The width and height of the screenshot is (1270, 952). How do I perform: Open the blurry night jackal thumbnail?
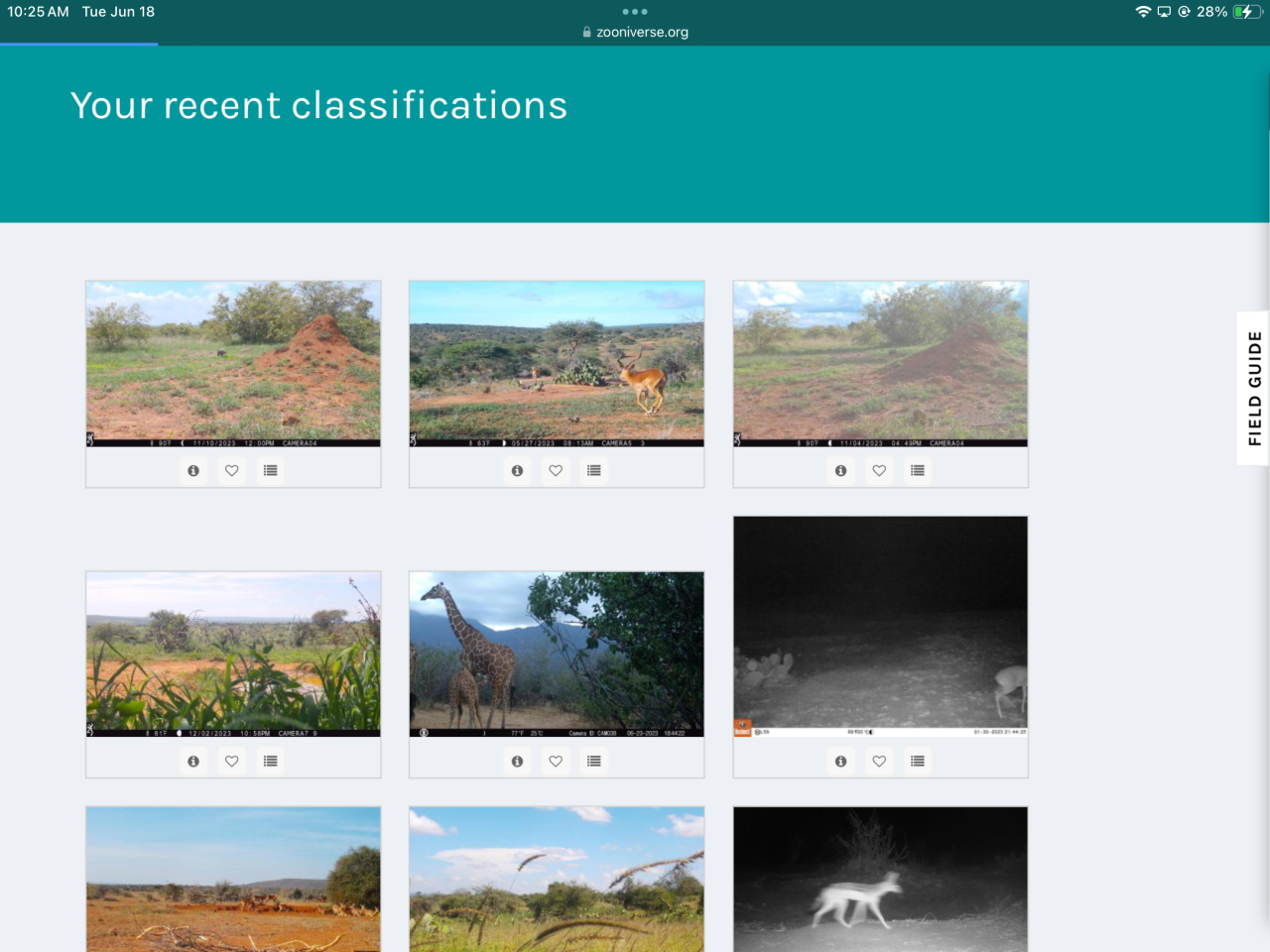click(x=880, y=880)
